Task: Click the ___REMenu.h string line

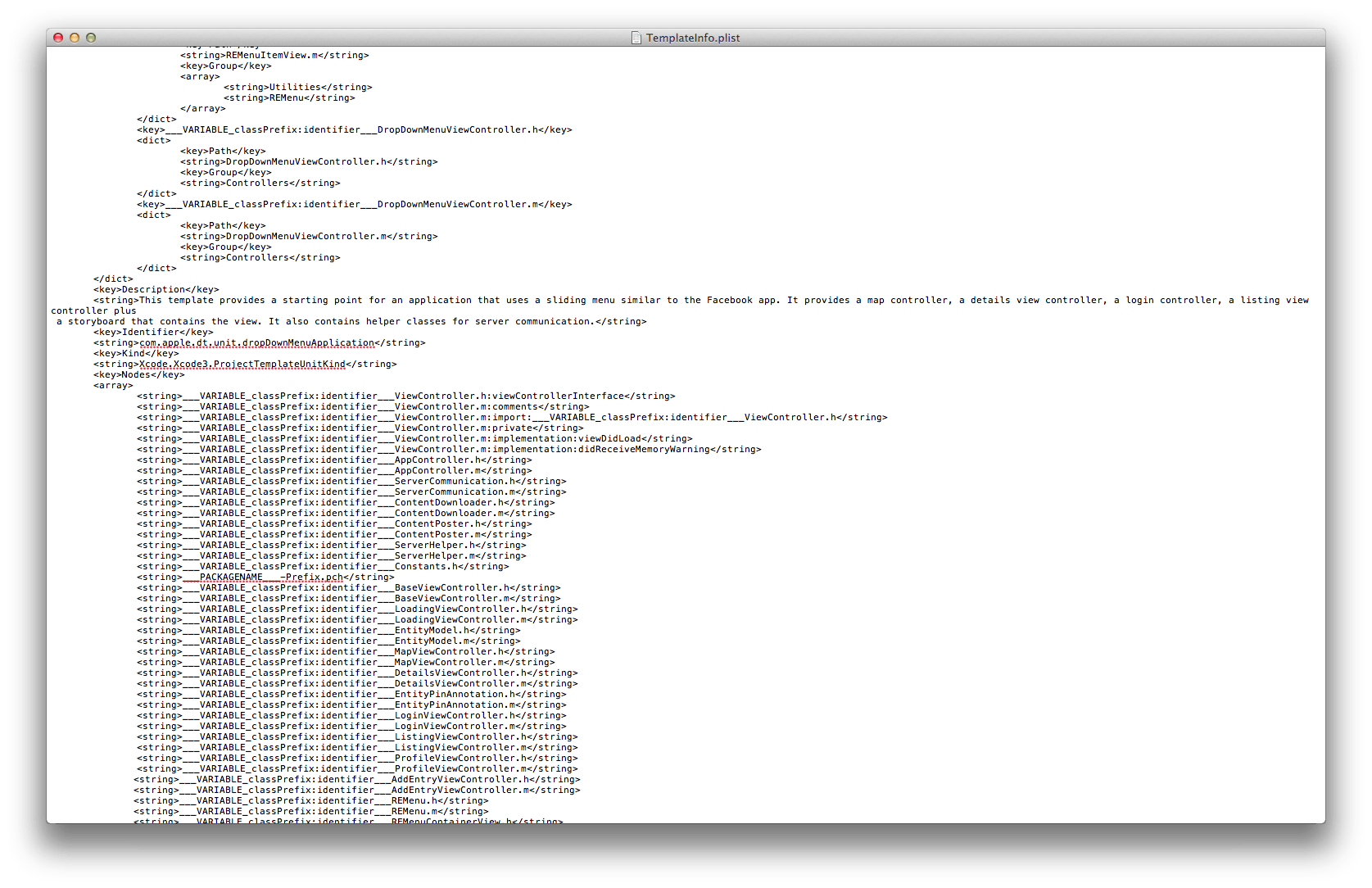Action: 311,800
